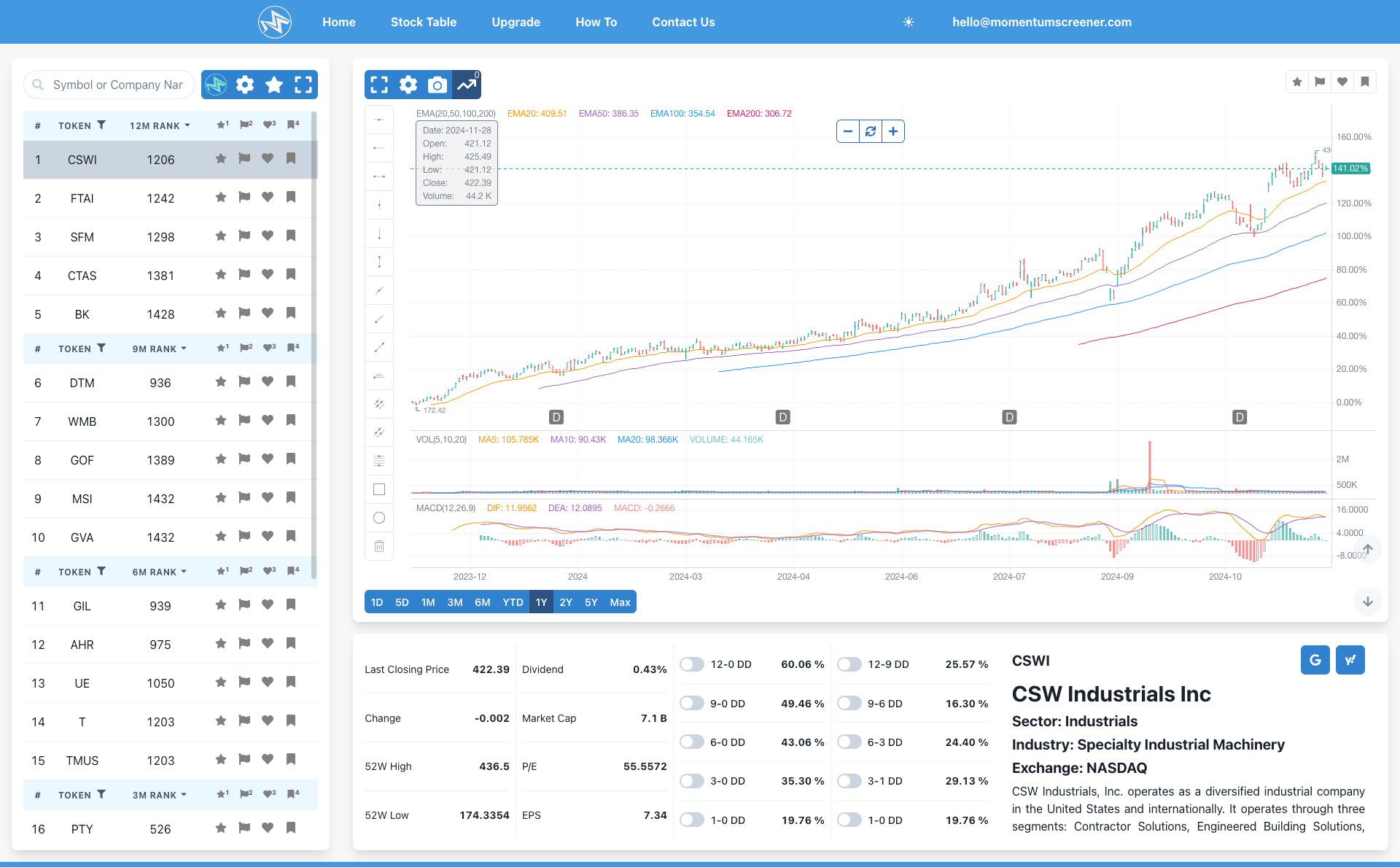Click the account email link
Image resolution: width=1400 pixels, height=867 pixels.
coord(1042,22)
